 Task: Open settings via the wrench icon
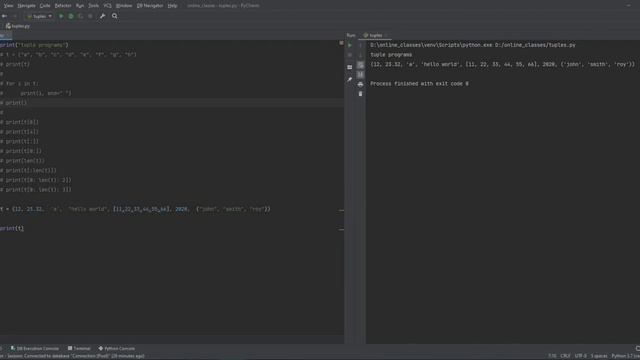click(x=102, y=16)
